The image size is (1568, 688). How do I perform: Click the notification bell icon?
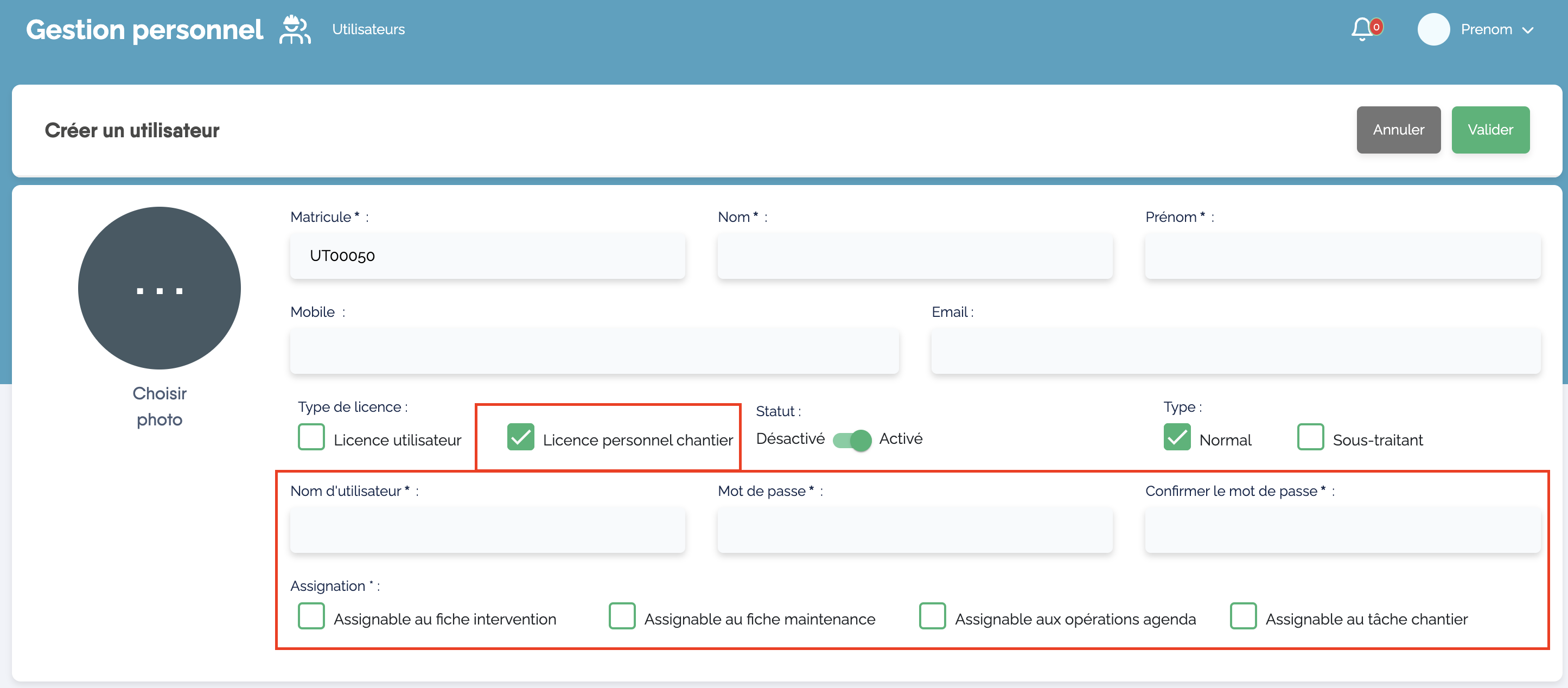1362,29
